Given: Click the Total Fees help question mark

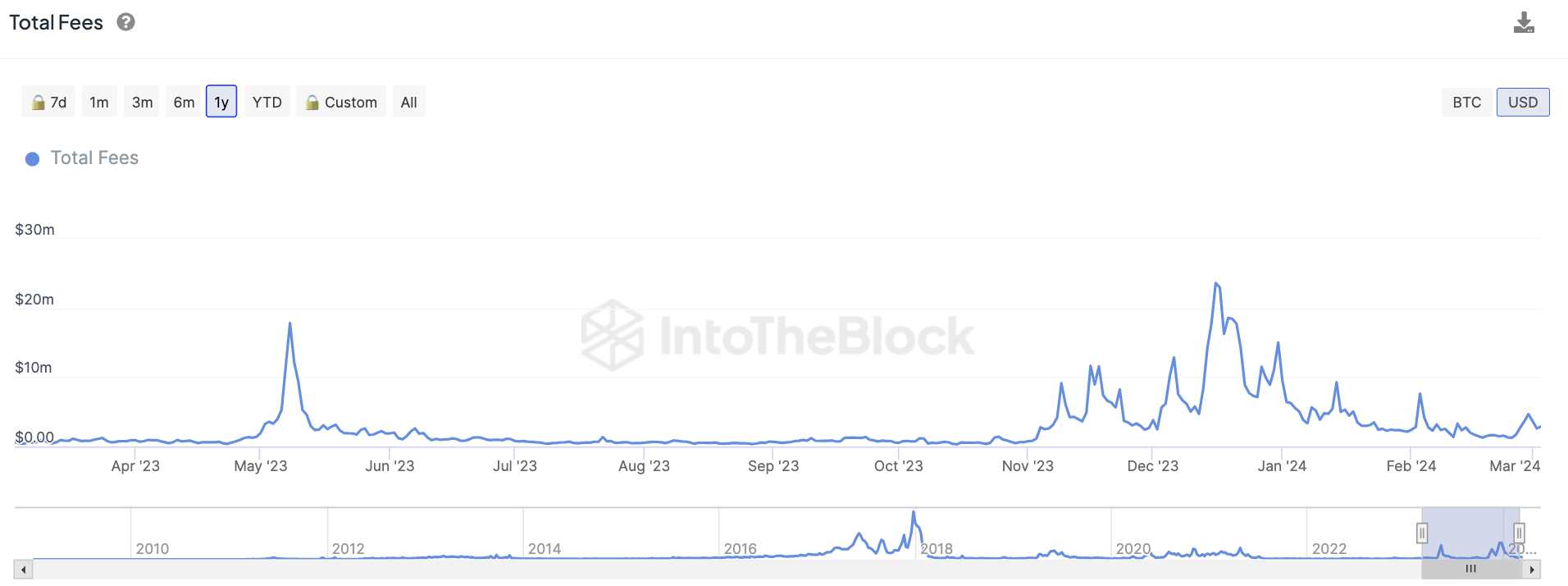Looking at the screenshot, I should point(125,22).
